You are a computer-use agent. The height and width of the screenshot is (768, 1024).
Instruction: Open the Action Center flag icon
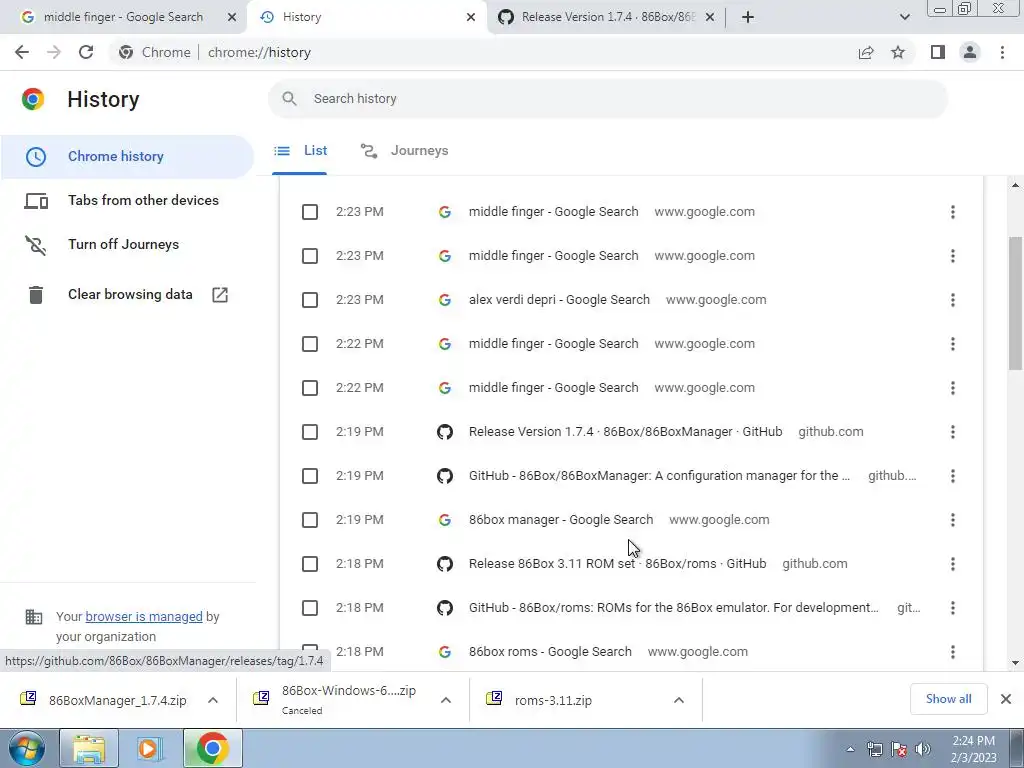pyautogui.click(x=899, y=749)
